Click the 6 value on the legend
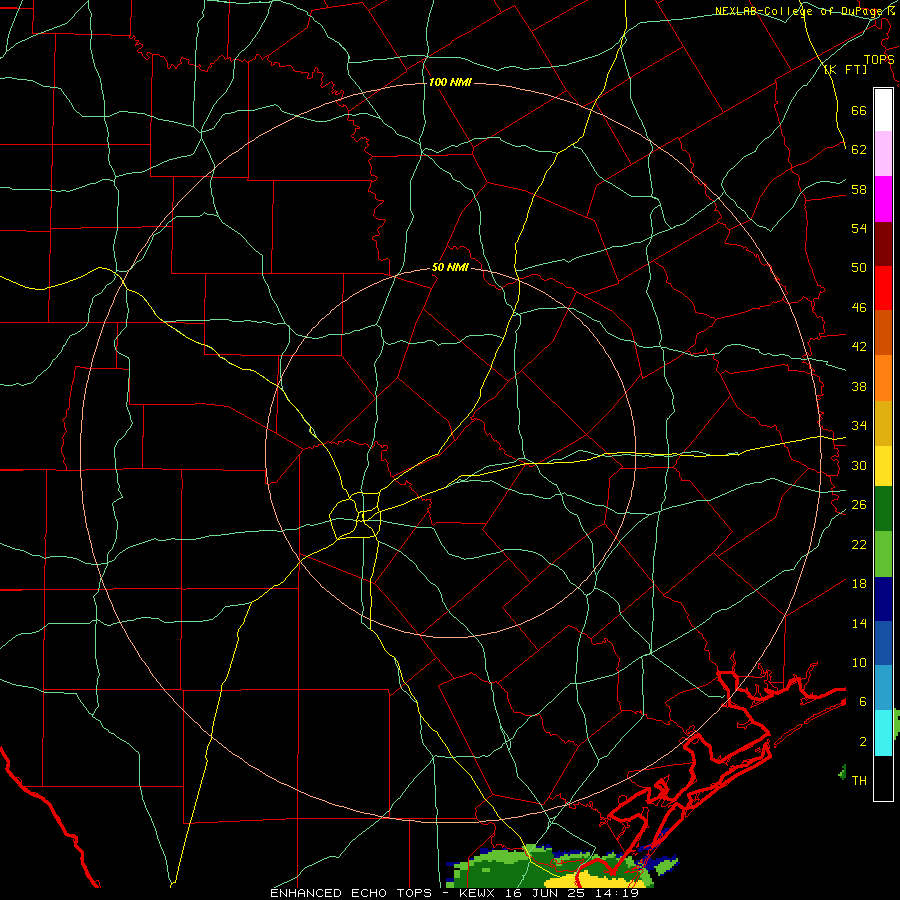 pyautogui.click(x=863, y=701)
